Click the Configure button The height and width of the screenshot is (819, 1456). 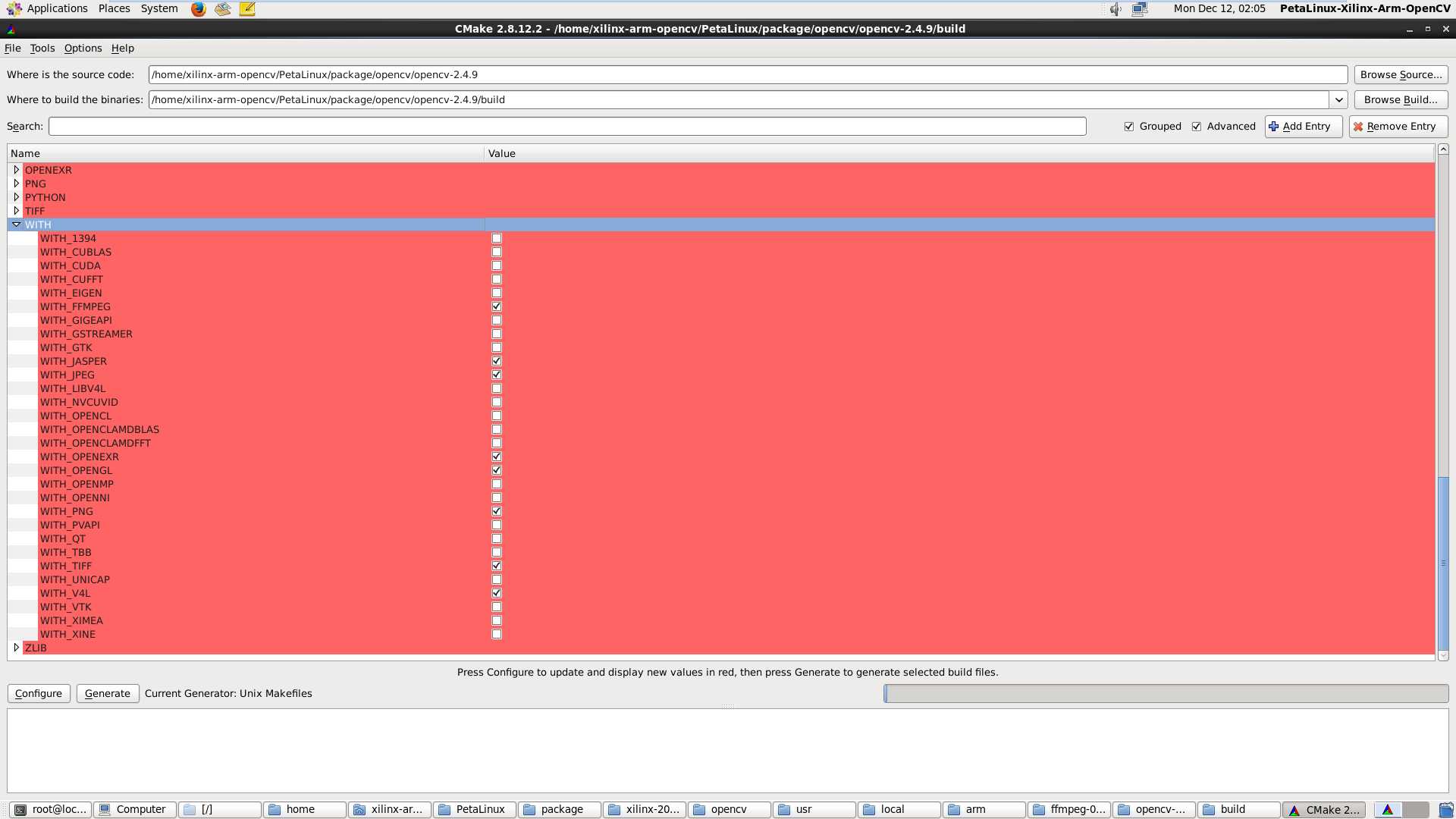(x=39, y=693)
